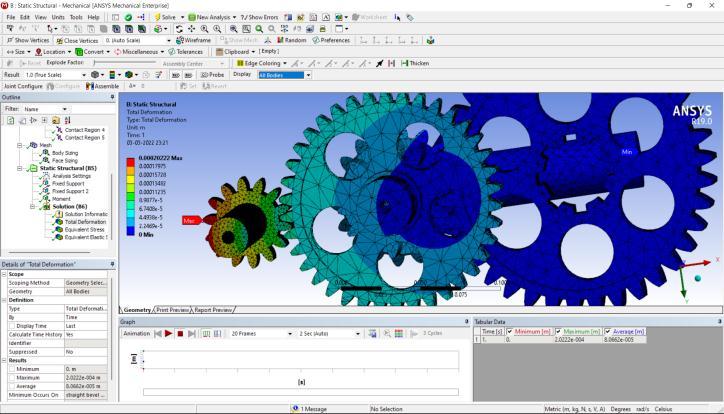Select Equivalent Stress in the outline tree
The image size is (724, 414).
[x=84, y=229]
